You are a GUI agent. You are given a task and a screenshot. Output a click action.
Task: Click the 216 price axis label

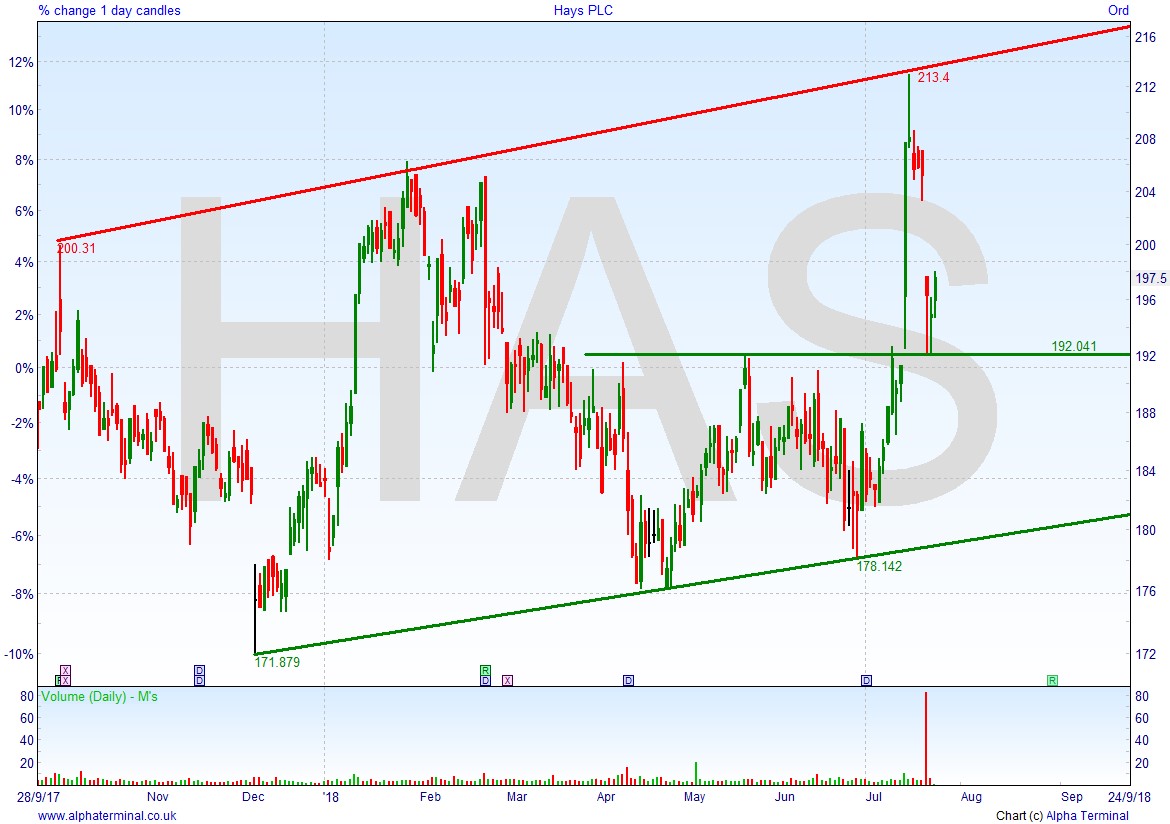1145,37
